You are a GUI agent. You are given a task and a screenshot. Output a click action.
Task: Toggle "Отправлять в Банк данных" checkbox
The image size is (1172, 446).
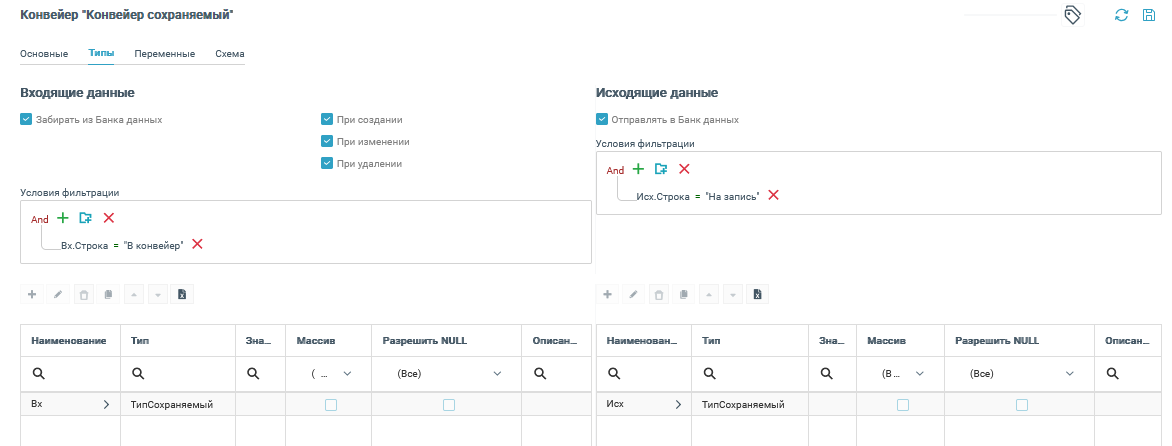[x=602, y=120]
